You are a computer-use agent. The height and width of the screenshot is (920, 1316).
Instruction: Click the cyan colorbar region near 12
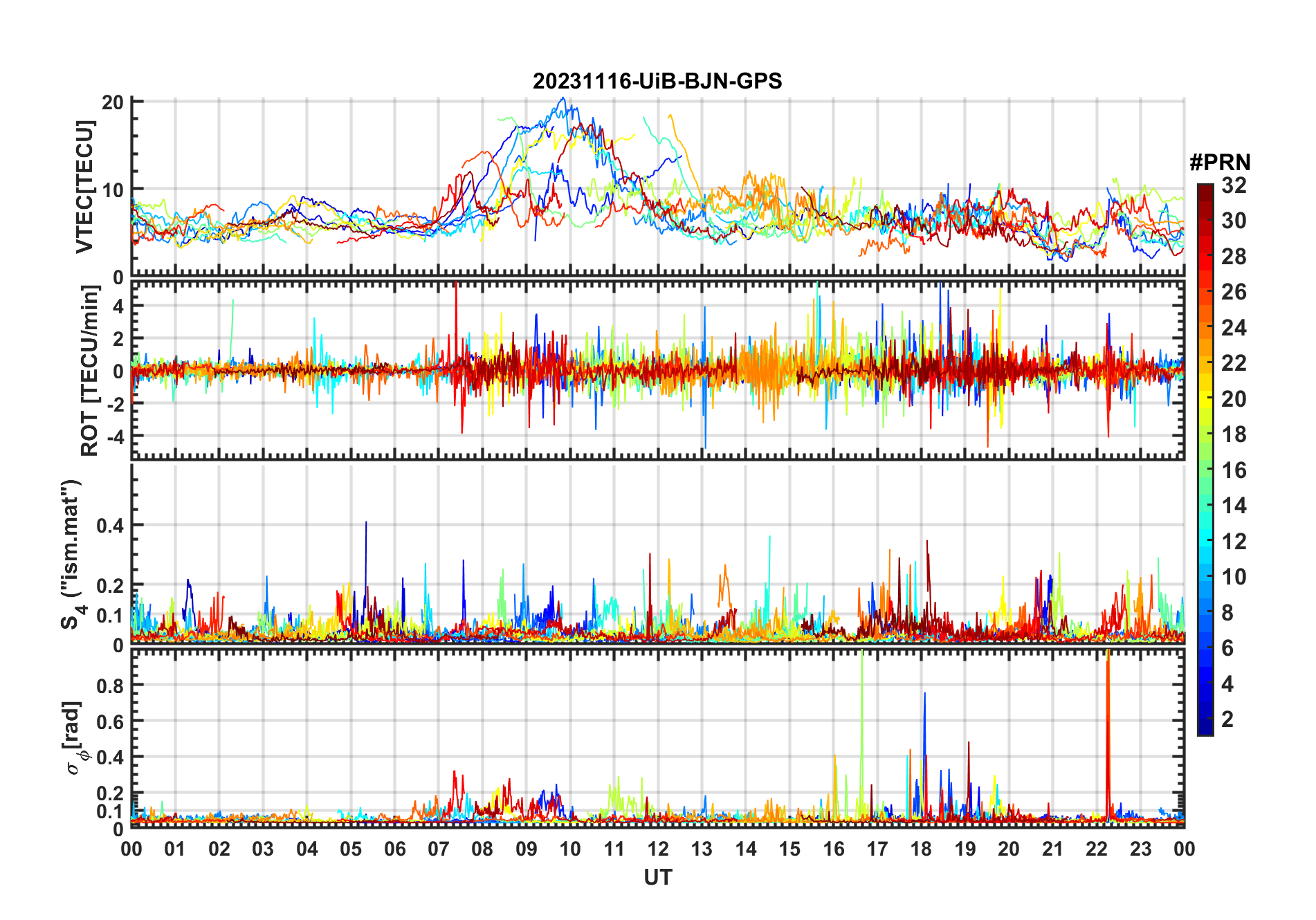pyautogui.click(x=1205, y=542)
